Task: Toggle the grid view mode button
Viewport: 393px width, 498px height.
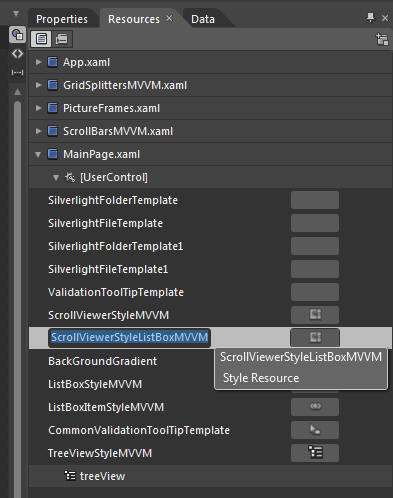Action: pos(62,39)
